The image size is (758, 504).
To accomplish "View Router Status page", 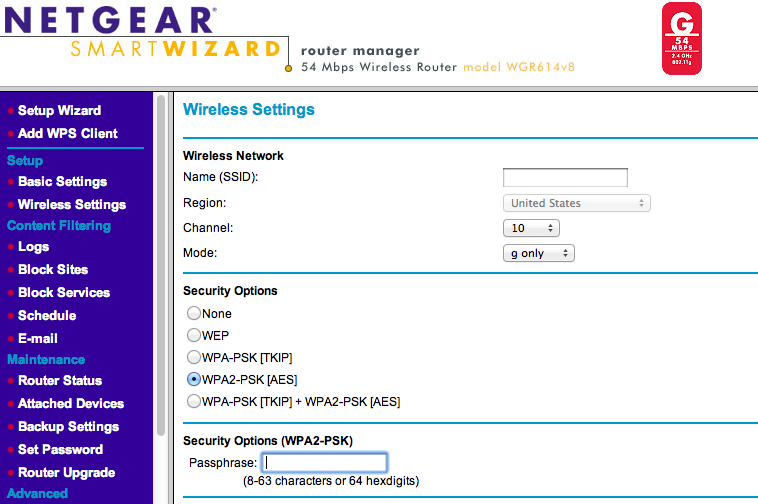I will [x=60, y=380].
